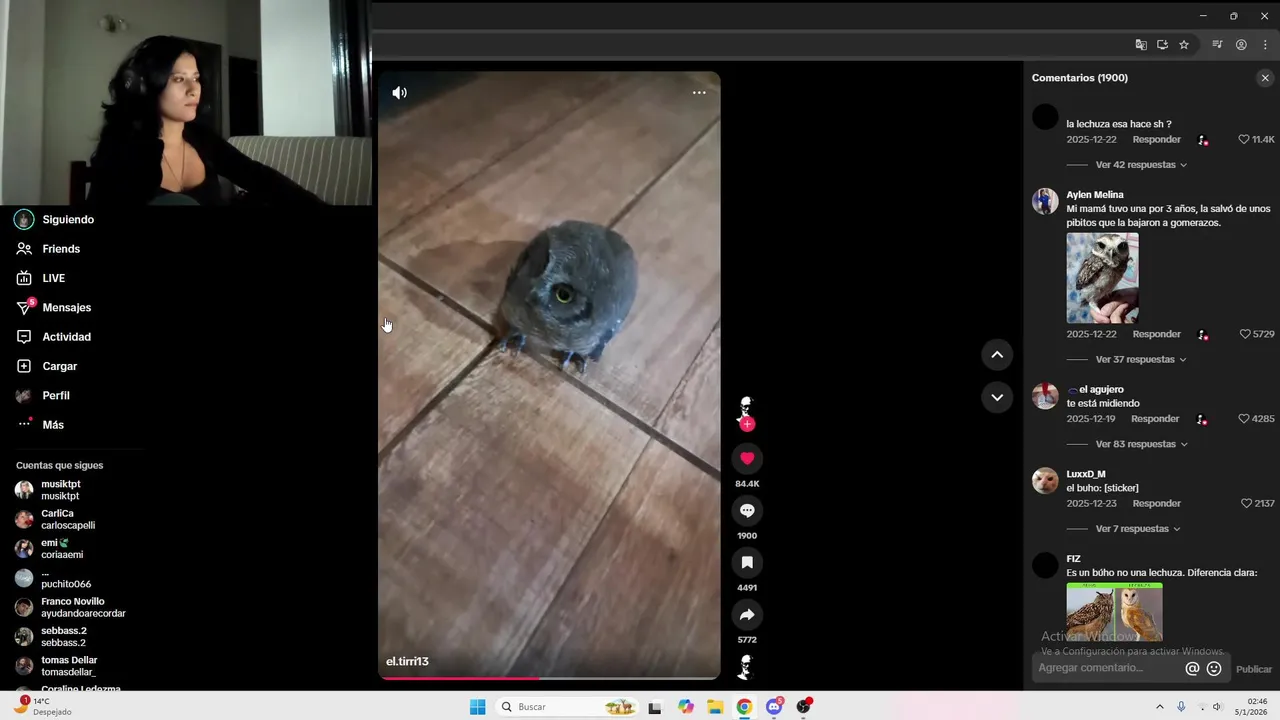
Task: Like LuxxD_M's comment
Action: 1246,504
